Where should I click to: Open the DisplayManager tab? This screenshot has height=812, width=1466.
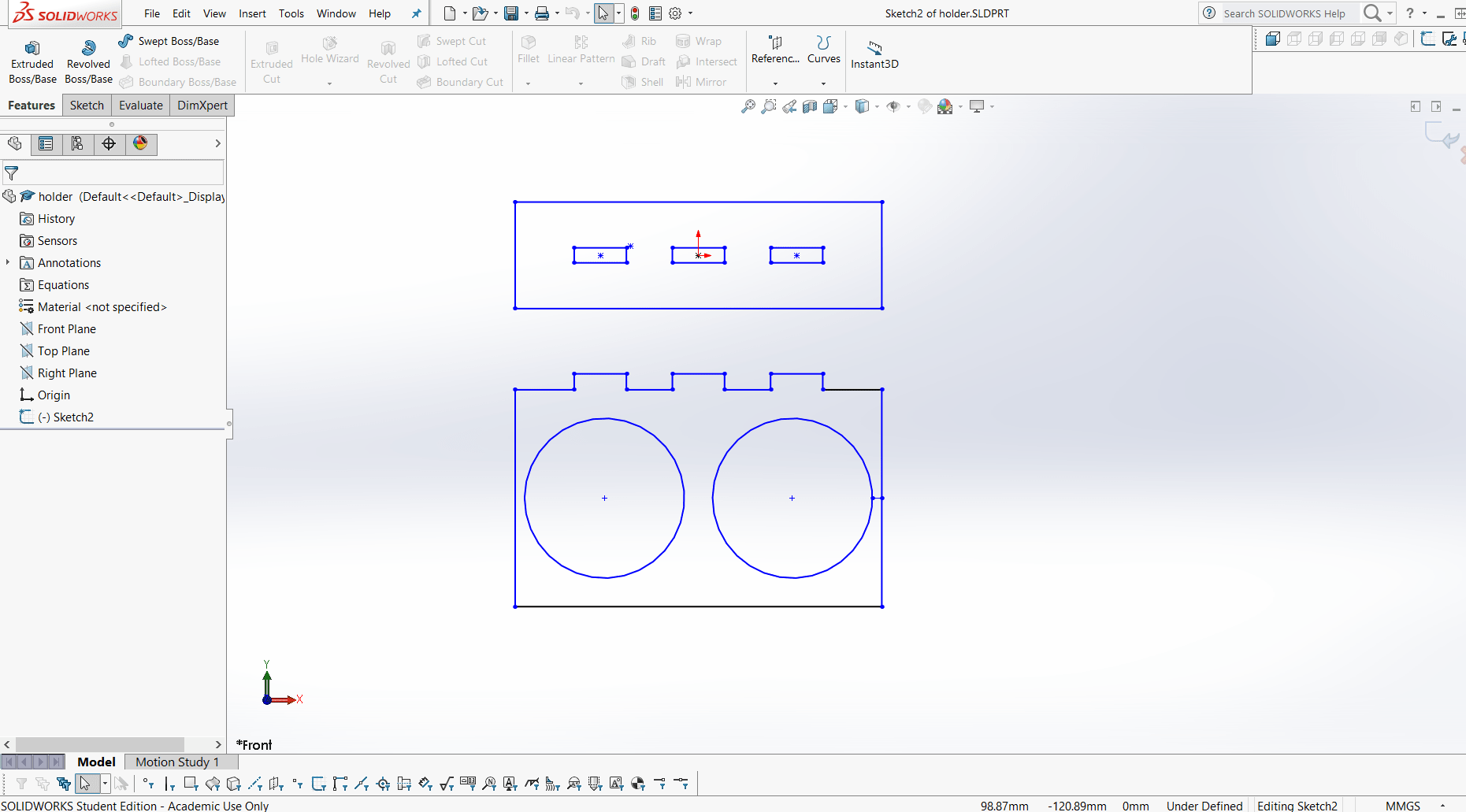tap(140, 143)
